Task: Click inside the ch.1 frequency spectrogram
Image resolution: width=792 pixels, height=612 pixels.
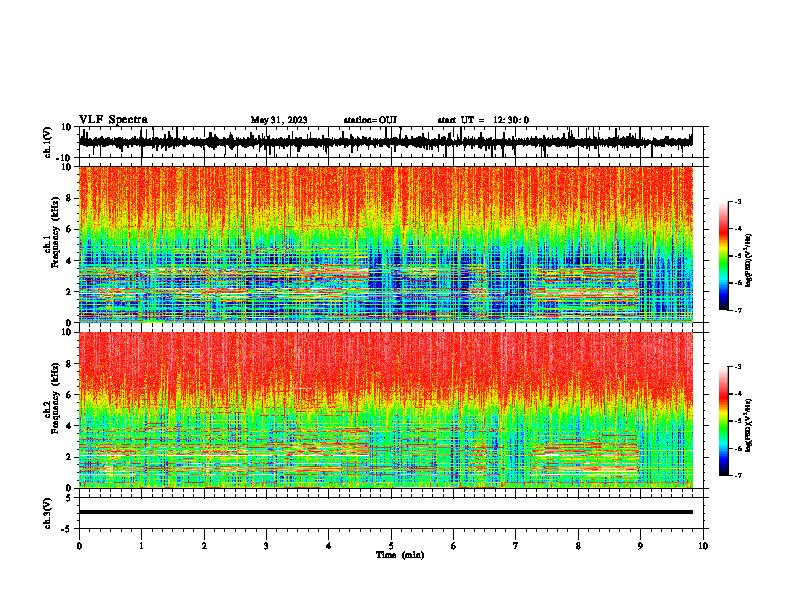Action: pos(385,244)
